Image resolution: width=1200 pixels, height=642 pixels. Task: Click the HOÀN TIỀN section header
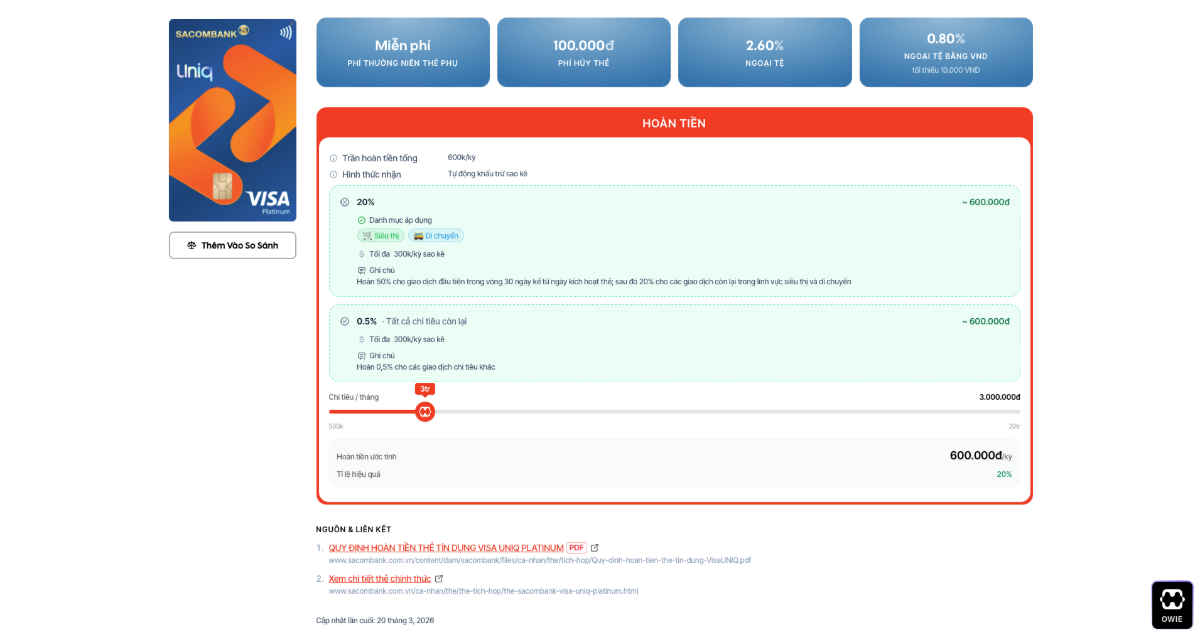[674, 123]
